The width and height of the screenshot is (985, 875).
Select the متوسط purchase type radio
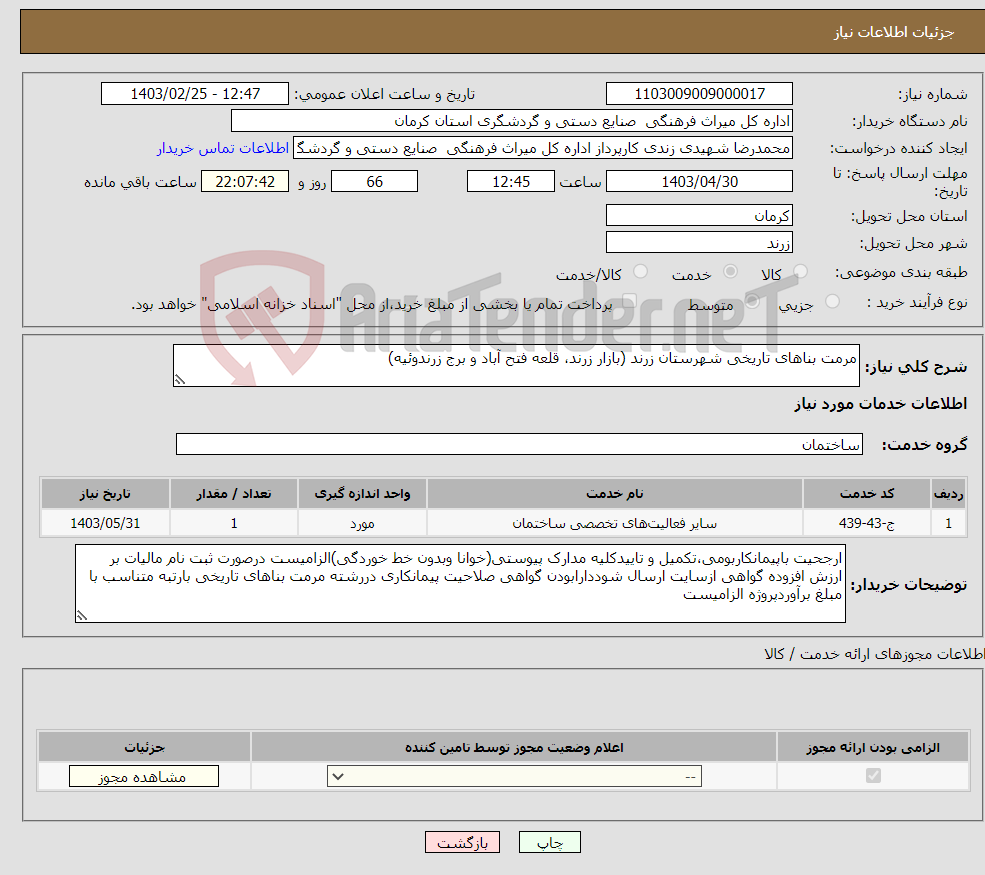pos(752,302)
